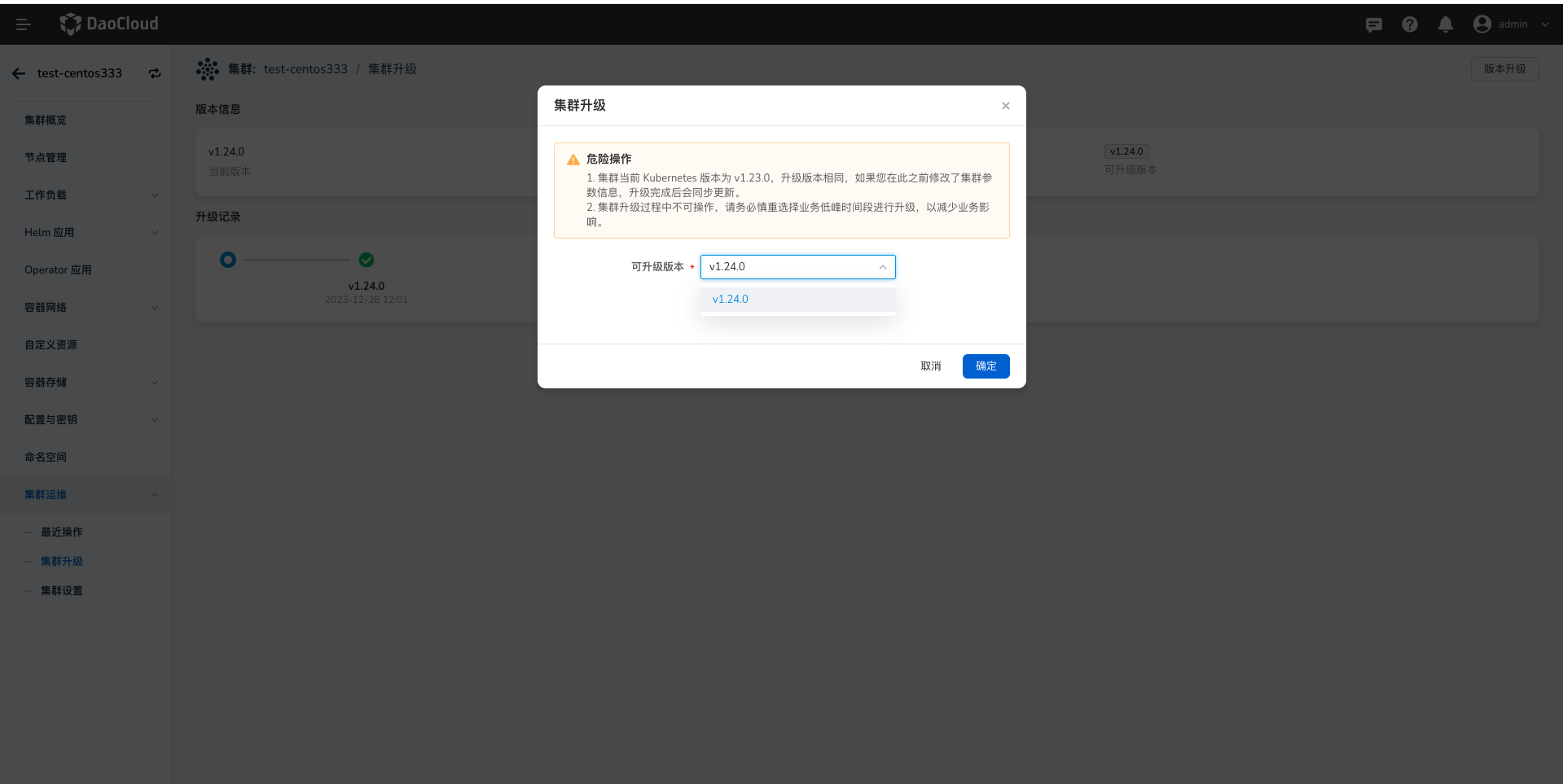
Task: Click the 确定 confirm button
Action: click(x=986, y=366)
